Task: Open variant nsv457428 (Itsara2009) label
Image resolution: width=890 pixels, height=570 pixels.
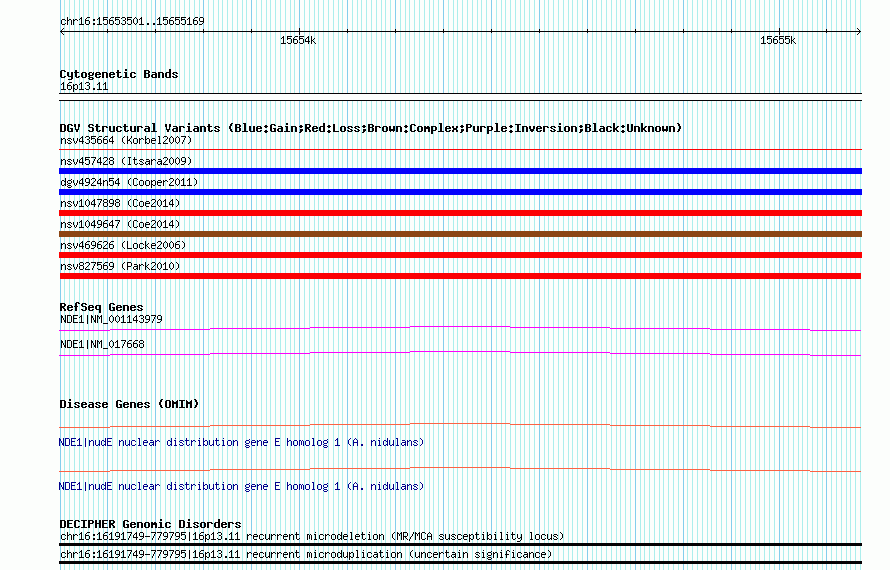Action: (x=126, y=161)
